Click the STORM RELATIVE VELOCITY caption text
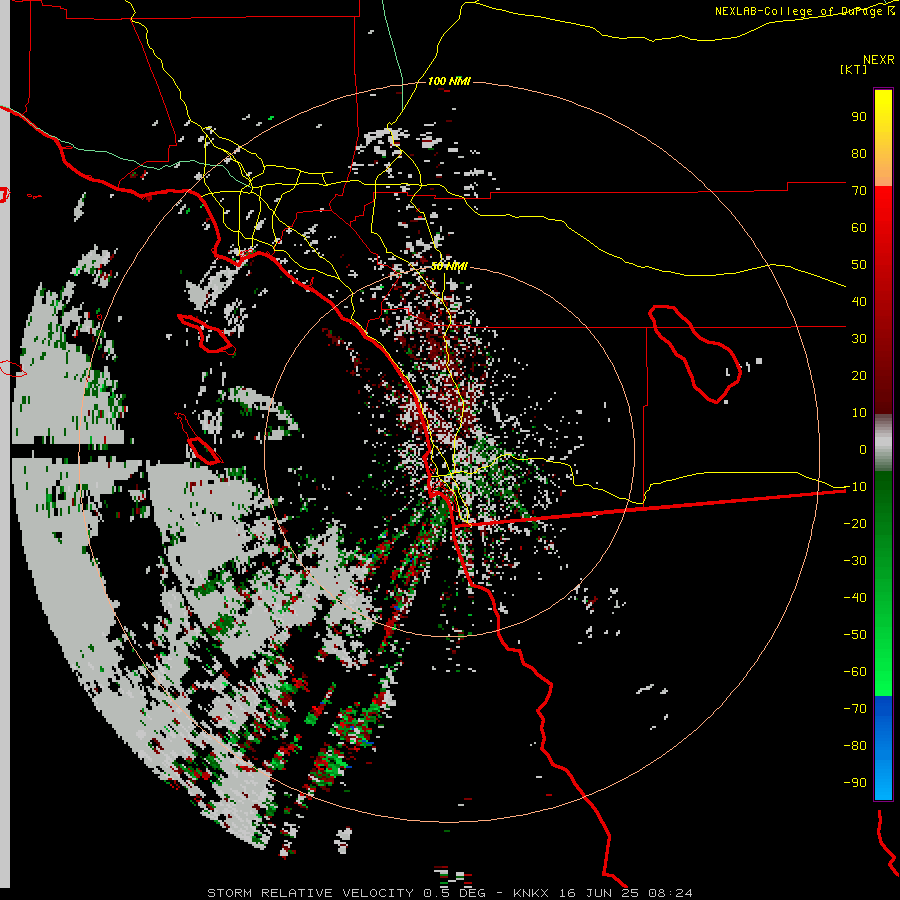This screenshot has width=900, height=900. click(x=310, y=893)
